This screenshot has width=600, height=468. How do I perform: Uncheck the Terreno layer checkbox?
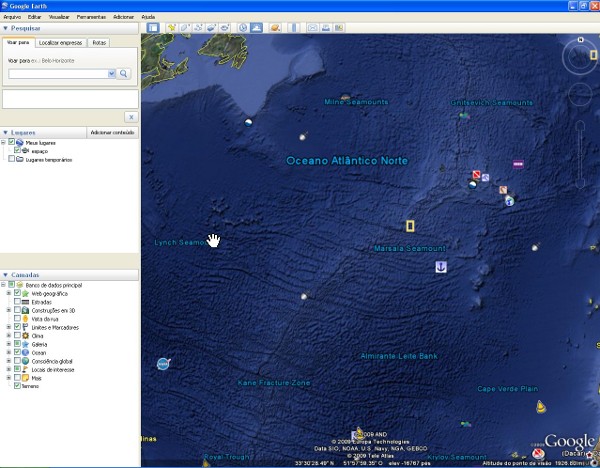point(18,388)
